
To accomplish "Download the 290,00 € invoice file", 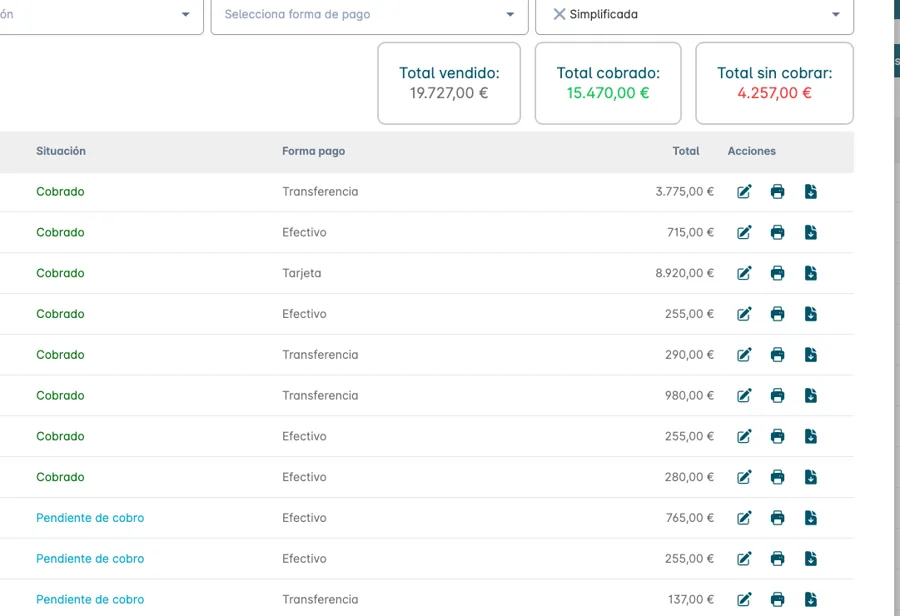I will (x=810, y=355).
